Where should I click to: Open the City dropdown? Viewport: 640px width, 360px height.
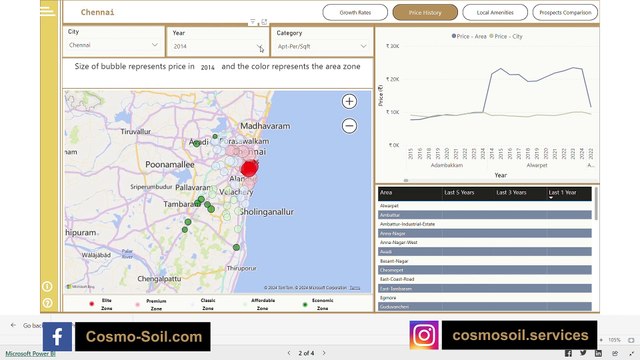pyautogui.click(x=113, y=45)
